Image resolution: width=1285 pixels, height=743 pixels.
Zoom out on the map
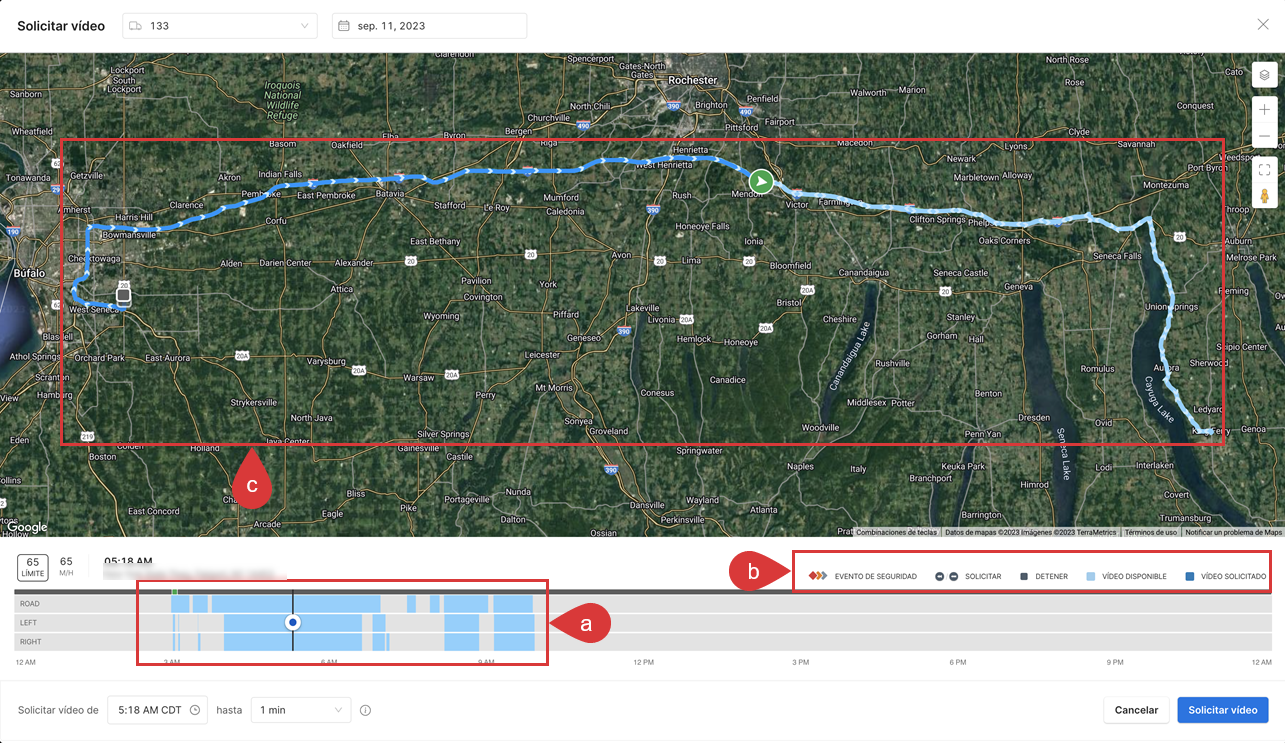click(x=1264, y=135)
